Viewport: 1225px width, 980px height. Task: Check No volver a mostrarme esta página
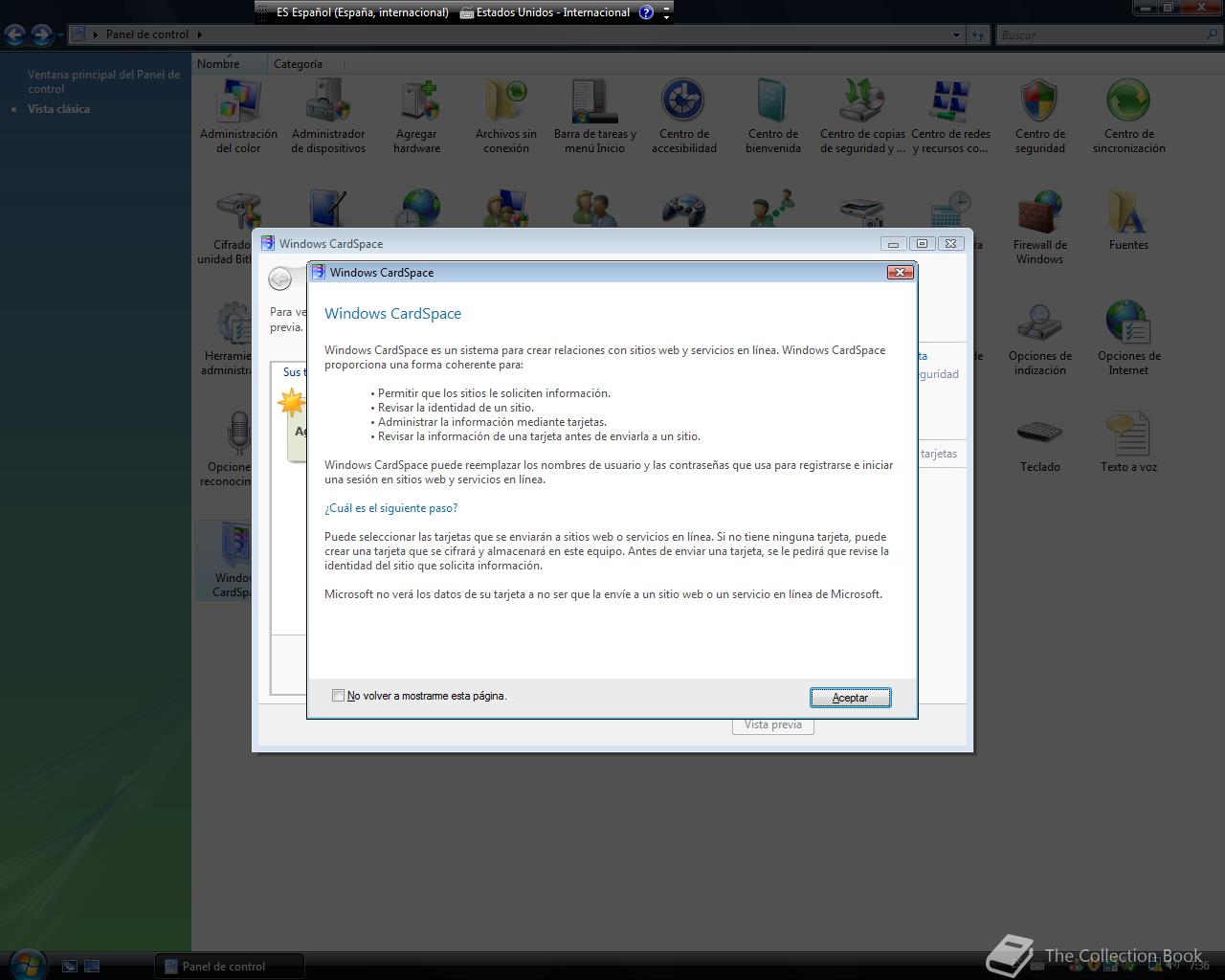tap(338, 696)
